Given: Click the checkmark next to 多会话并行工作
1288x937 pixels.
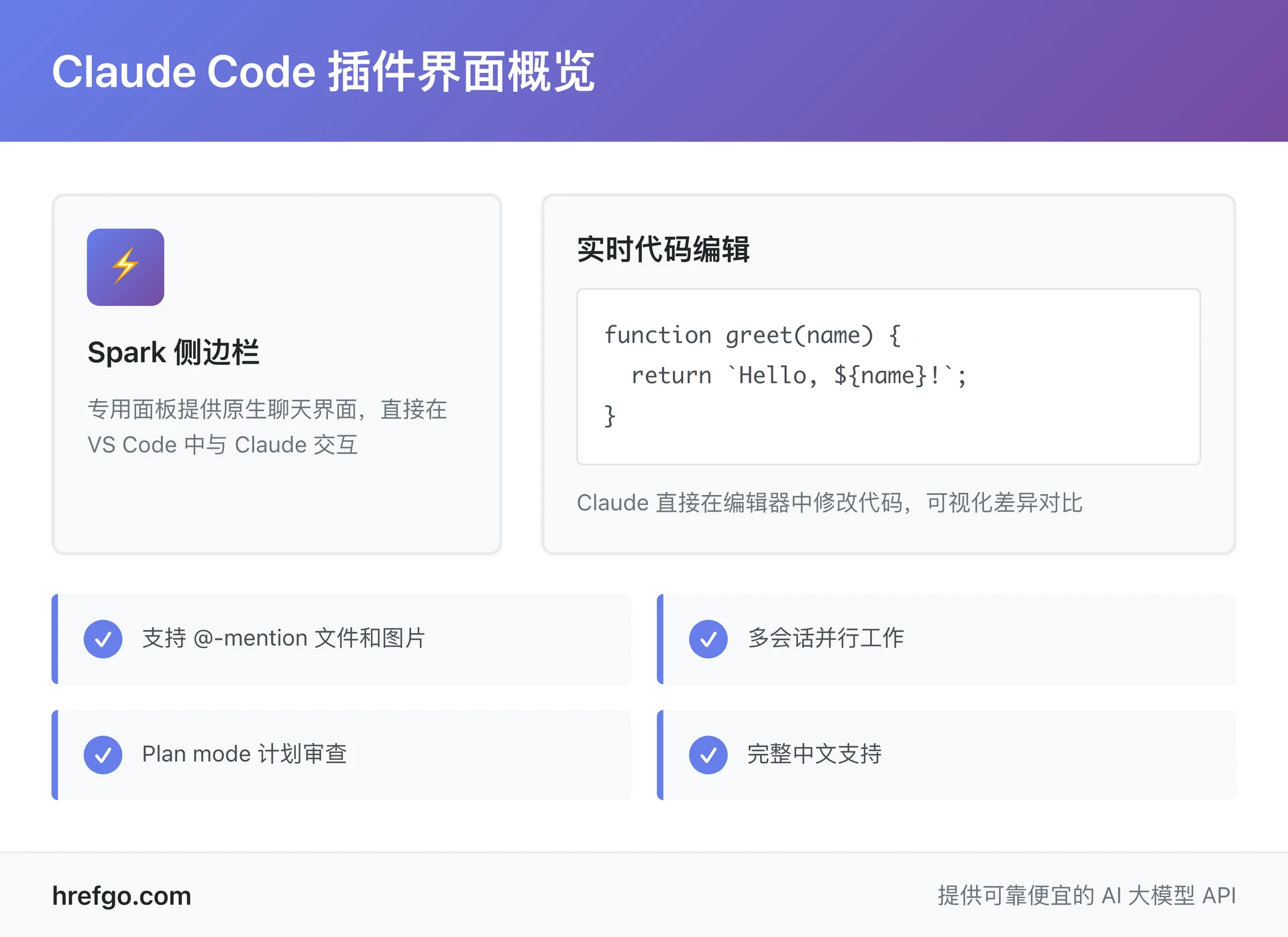Looking at the screenshot, I should pyautogui.click(x=708, y=639).
